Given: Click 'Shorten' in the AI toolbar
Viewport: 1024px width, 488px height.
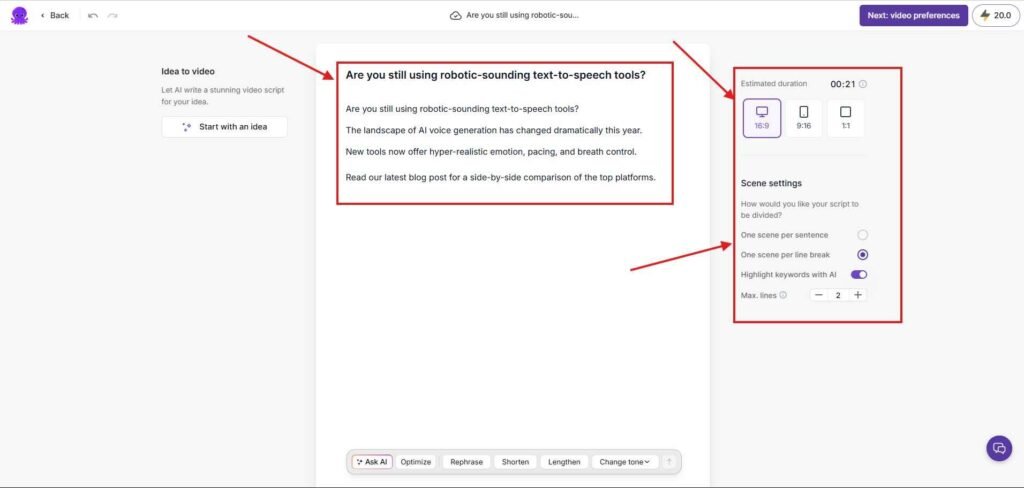Looking at the screenshot, I should tap(515, 462).
